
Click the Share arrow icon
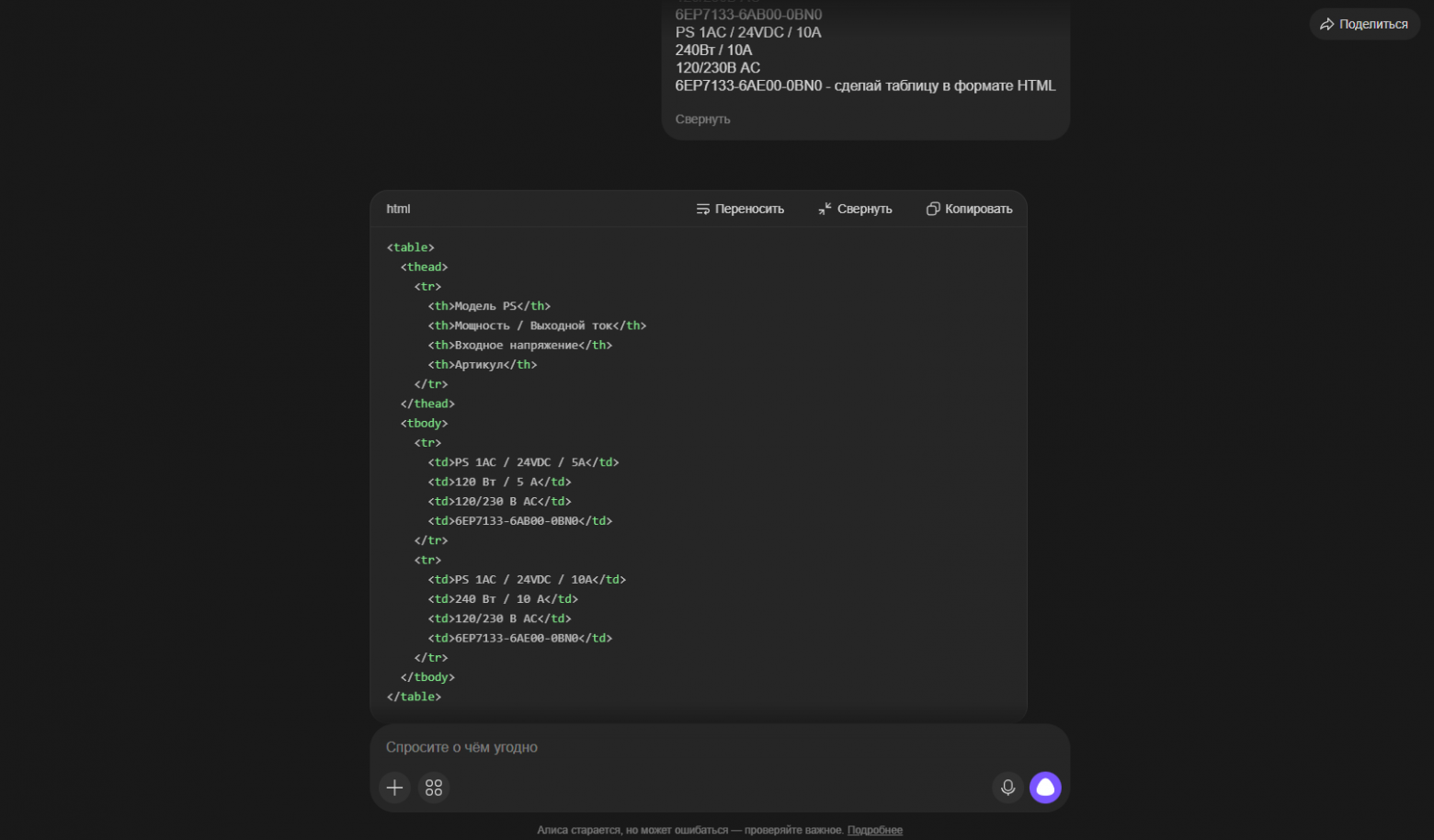pos(1326,25)
